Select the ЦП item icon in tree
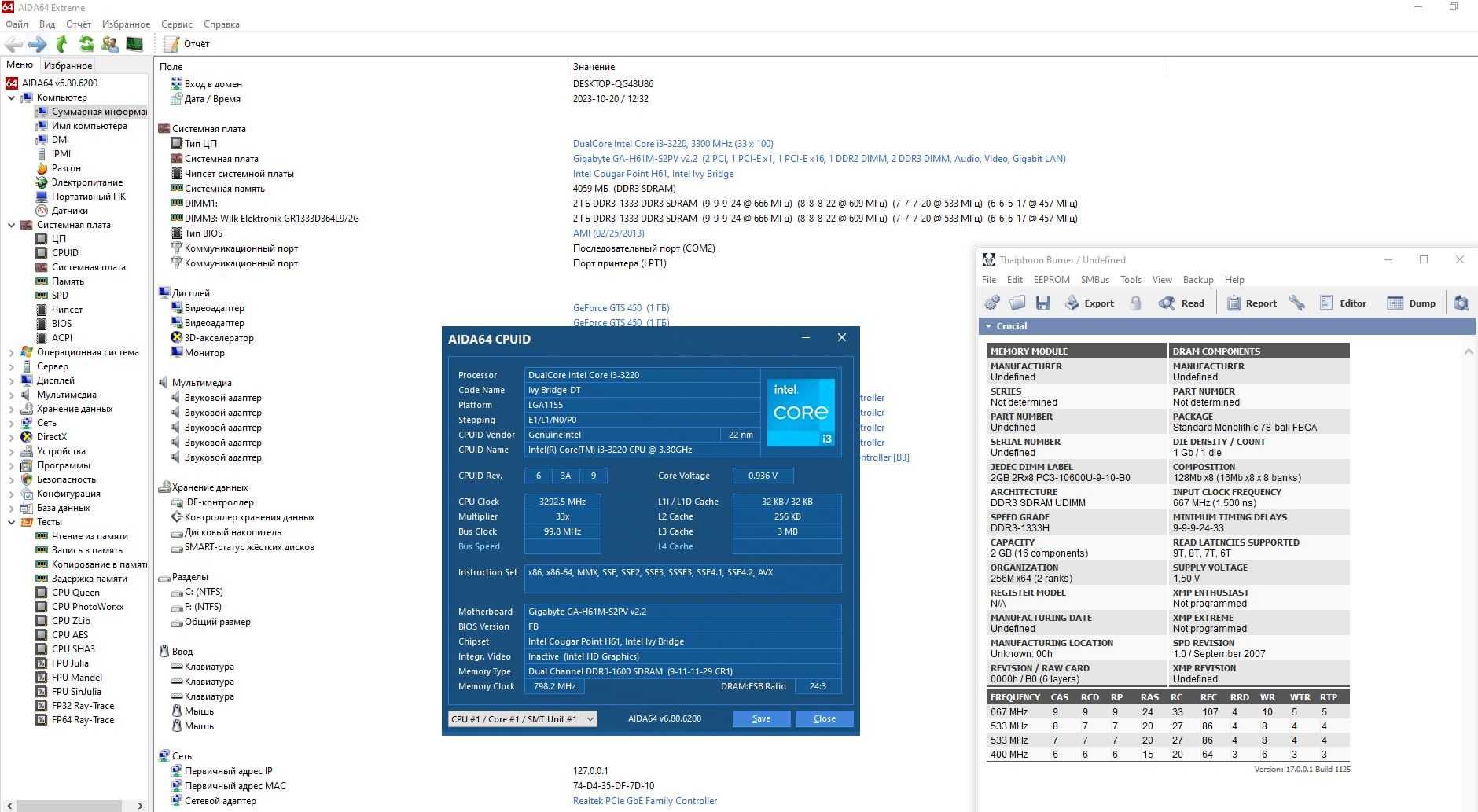 [x=42, y=239]
